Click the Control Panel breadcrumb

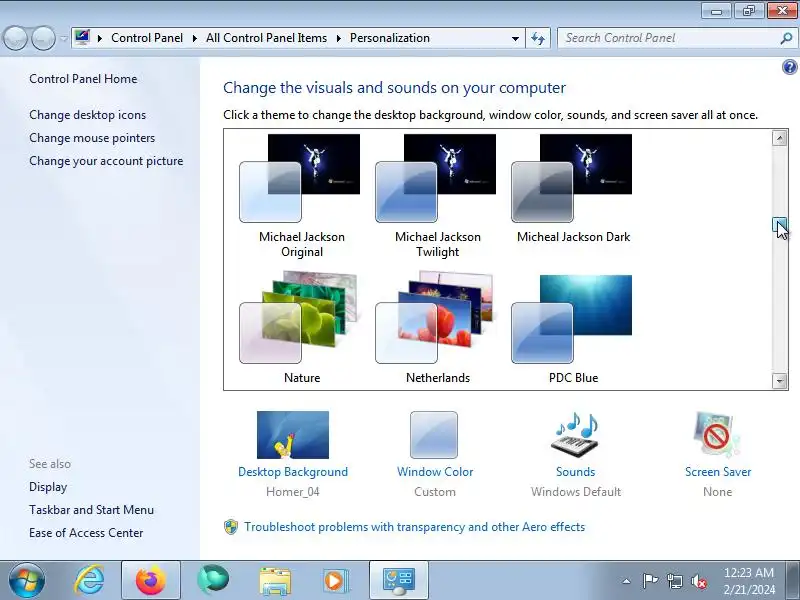(147, 38)
